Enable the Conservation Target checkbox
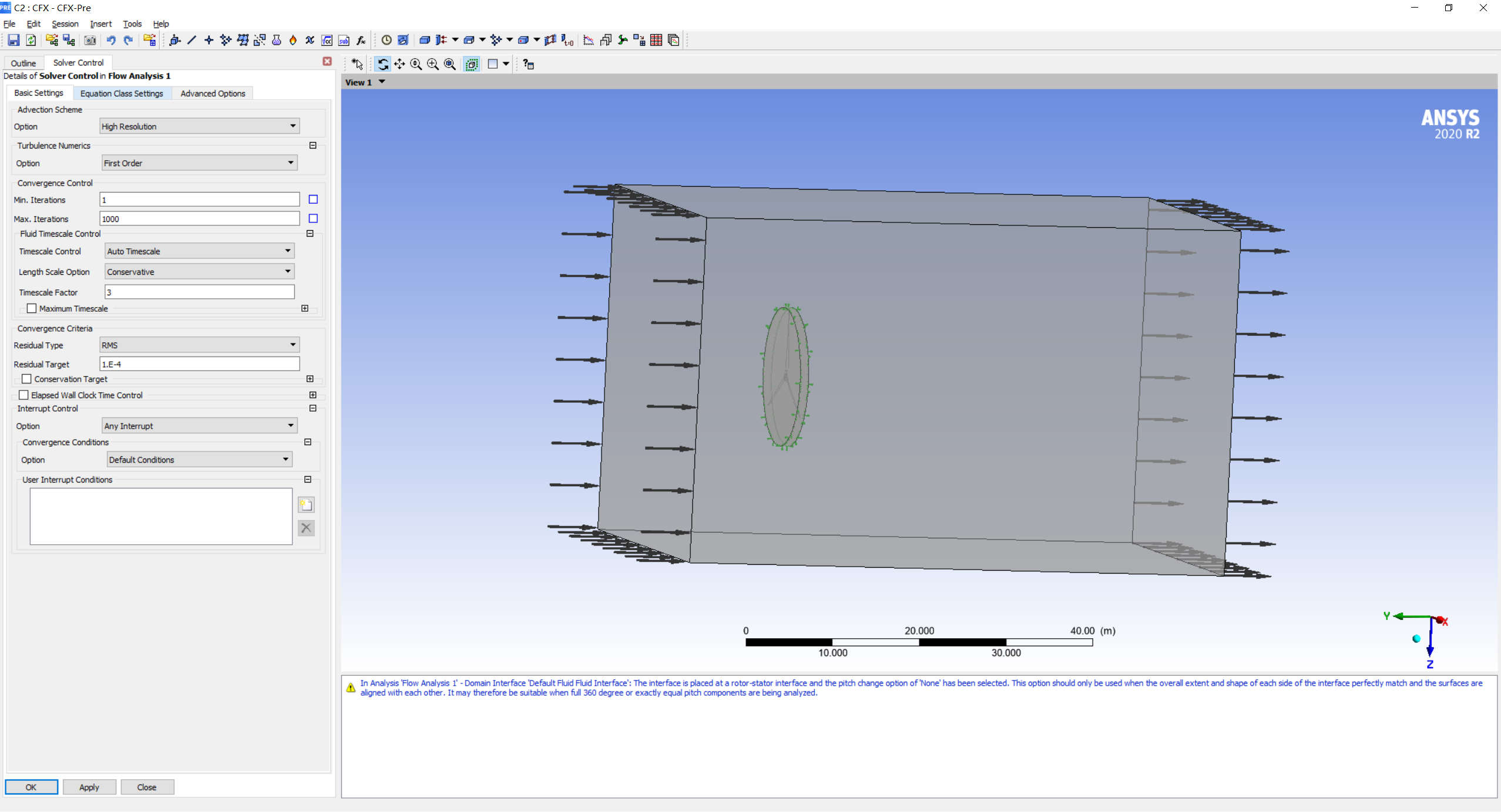 tap(26, 379)
